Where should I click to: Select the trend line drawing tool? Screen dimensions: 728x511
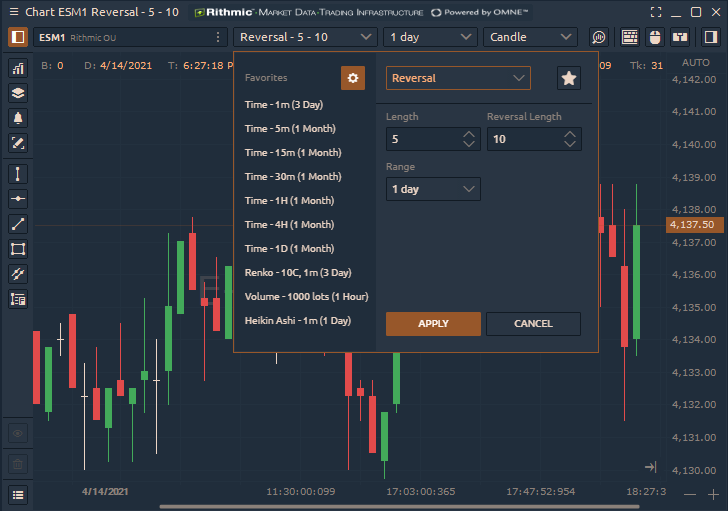click(18, 224)
